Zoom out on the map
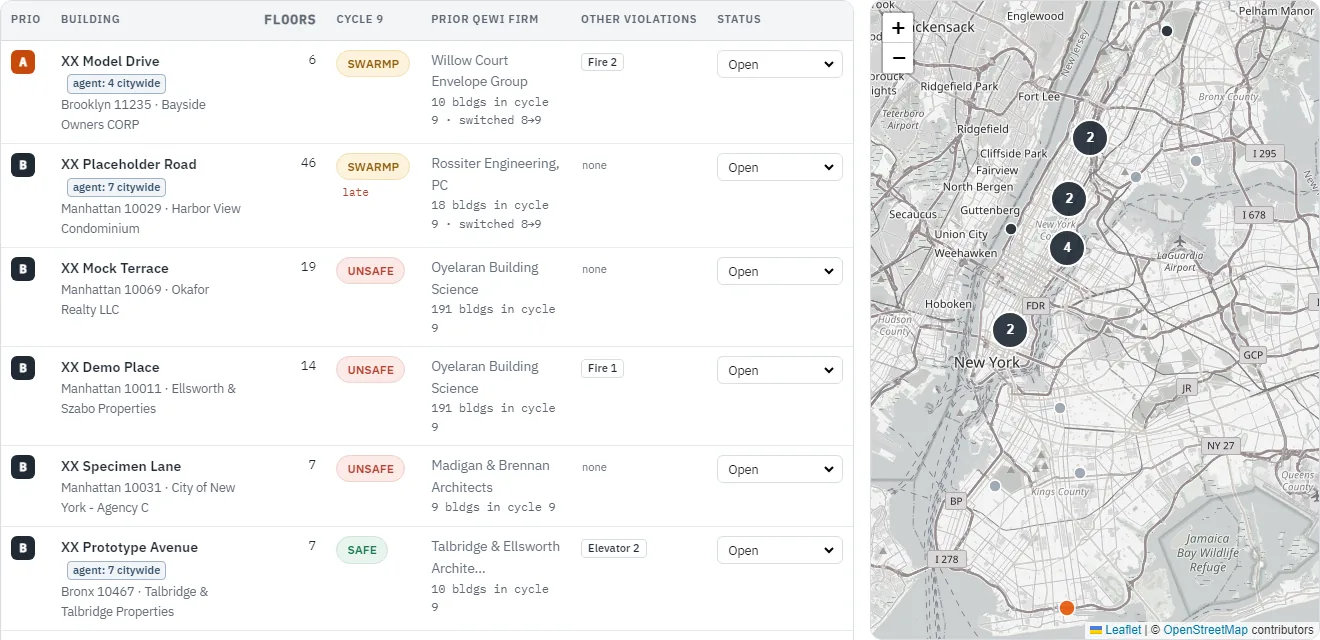 coord(898,58)
